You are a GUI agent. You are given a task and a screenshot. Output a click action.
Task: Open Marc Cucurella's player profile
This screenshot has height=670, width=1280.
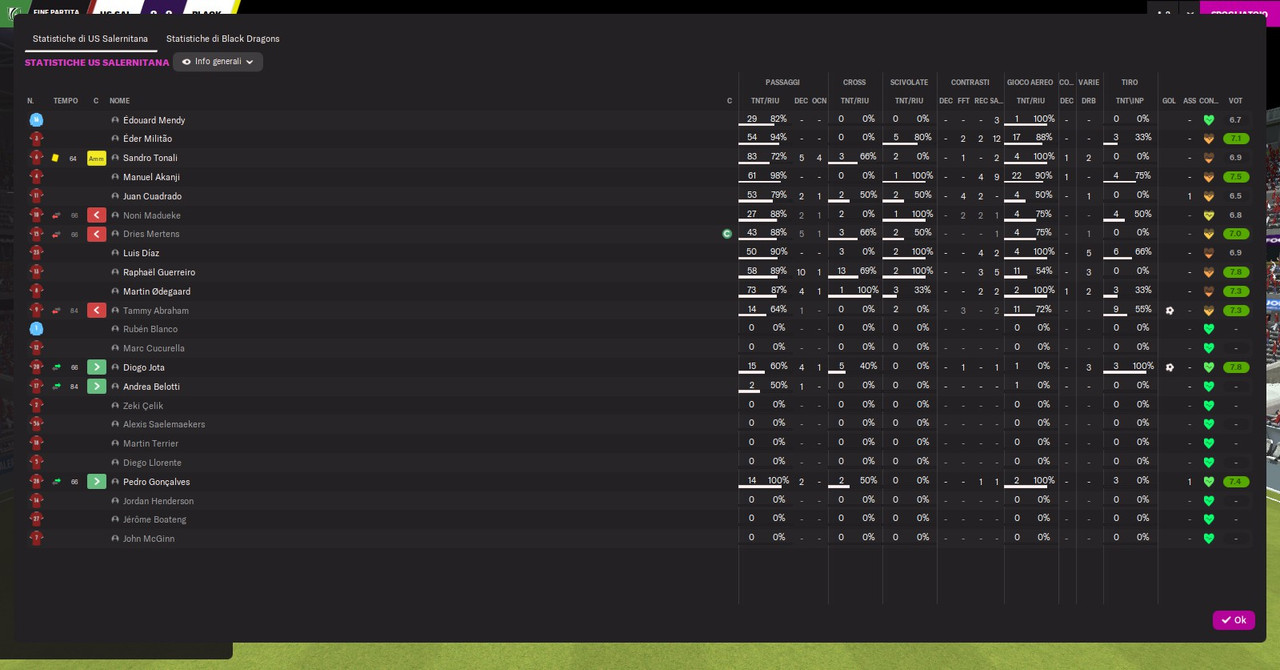coord(153,348)
